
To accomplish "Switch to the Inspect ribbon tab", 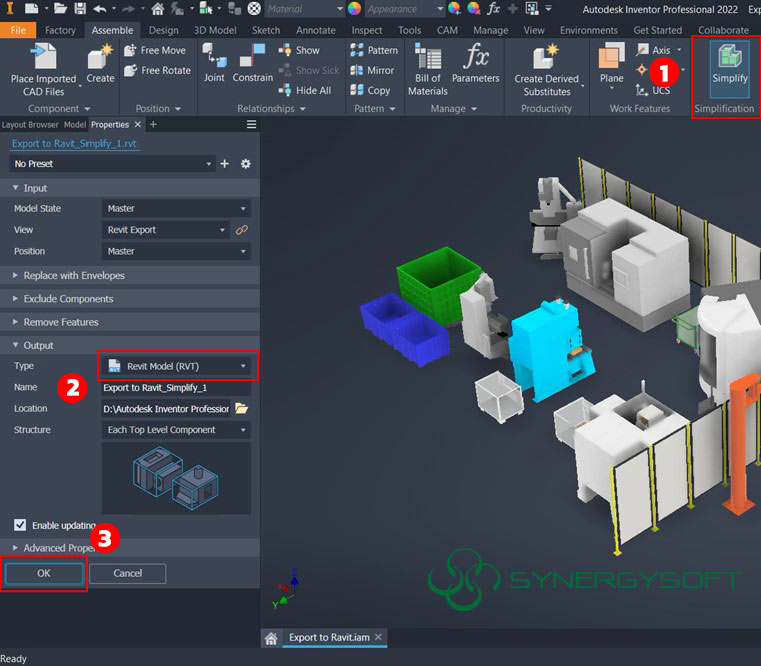I will point(367,30).
